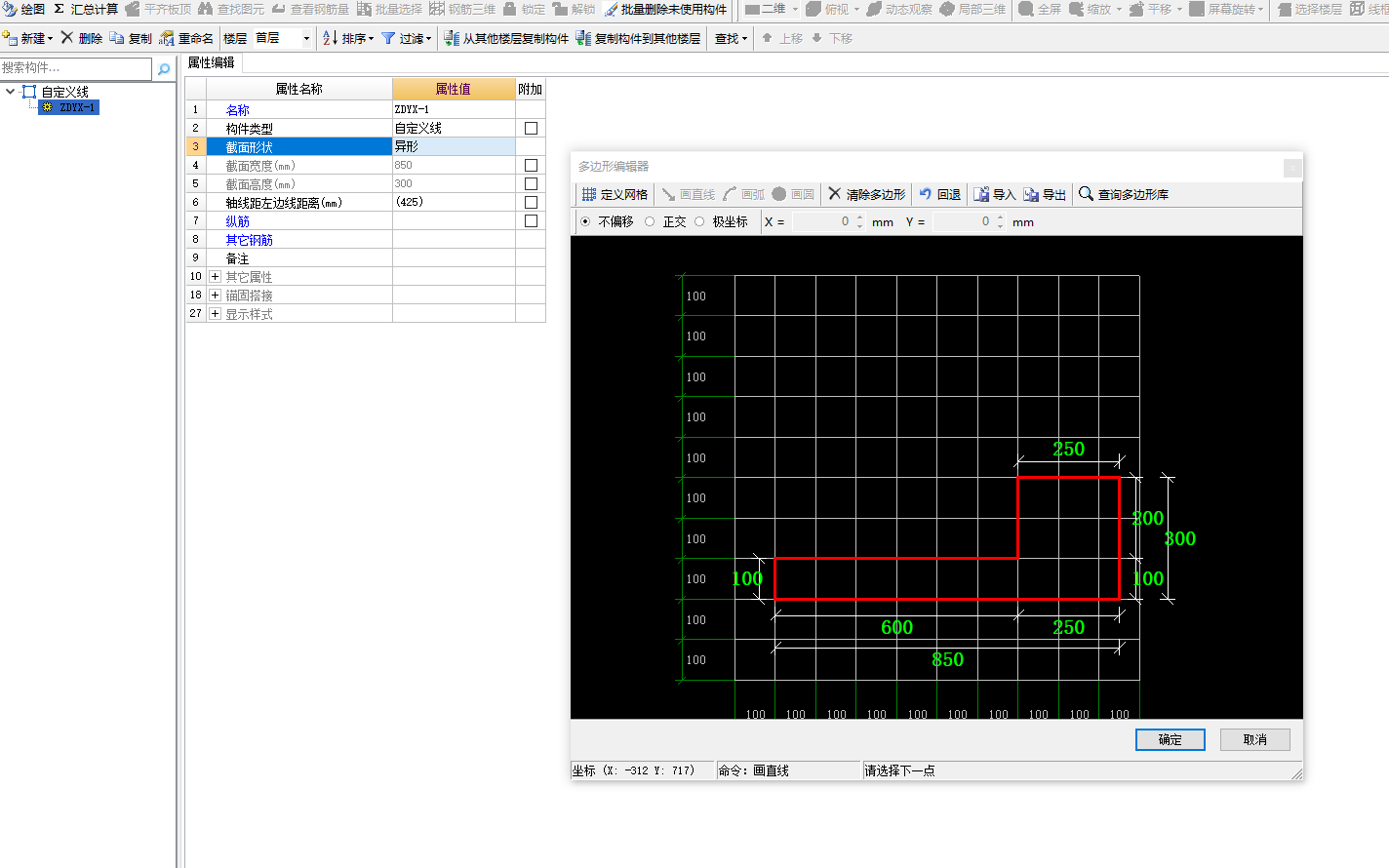Click the 异形 section shape value cell

454,146
